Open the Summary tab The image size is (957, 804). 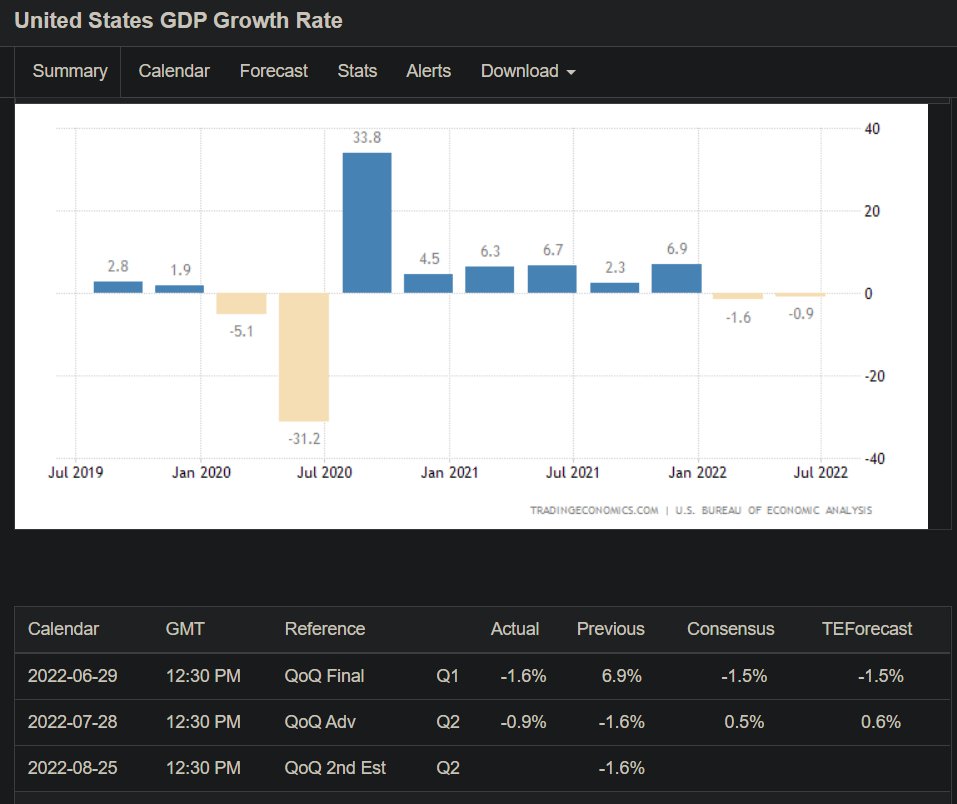70,71
